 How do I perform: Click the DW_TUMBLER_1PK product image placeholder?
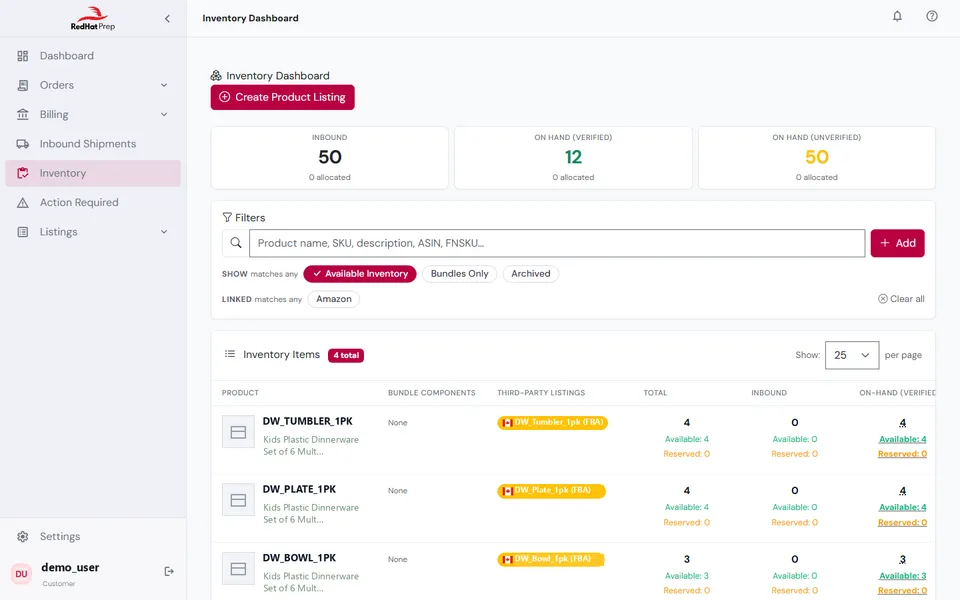click(238, 432)
